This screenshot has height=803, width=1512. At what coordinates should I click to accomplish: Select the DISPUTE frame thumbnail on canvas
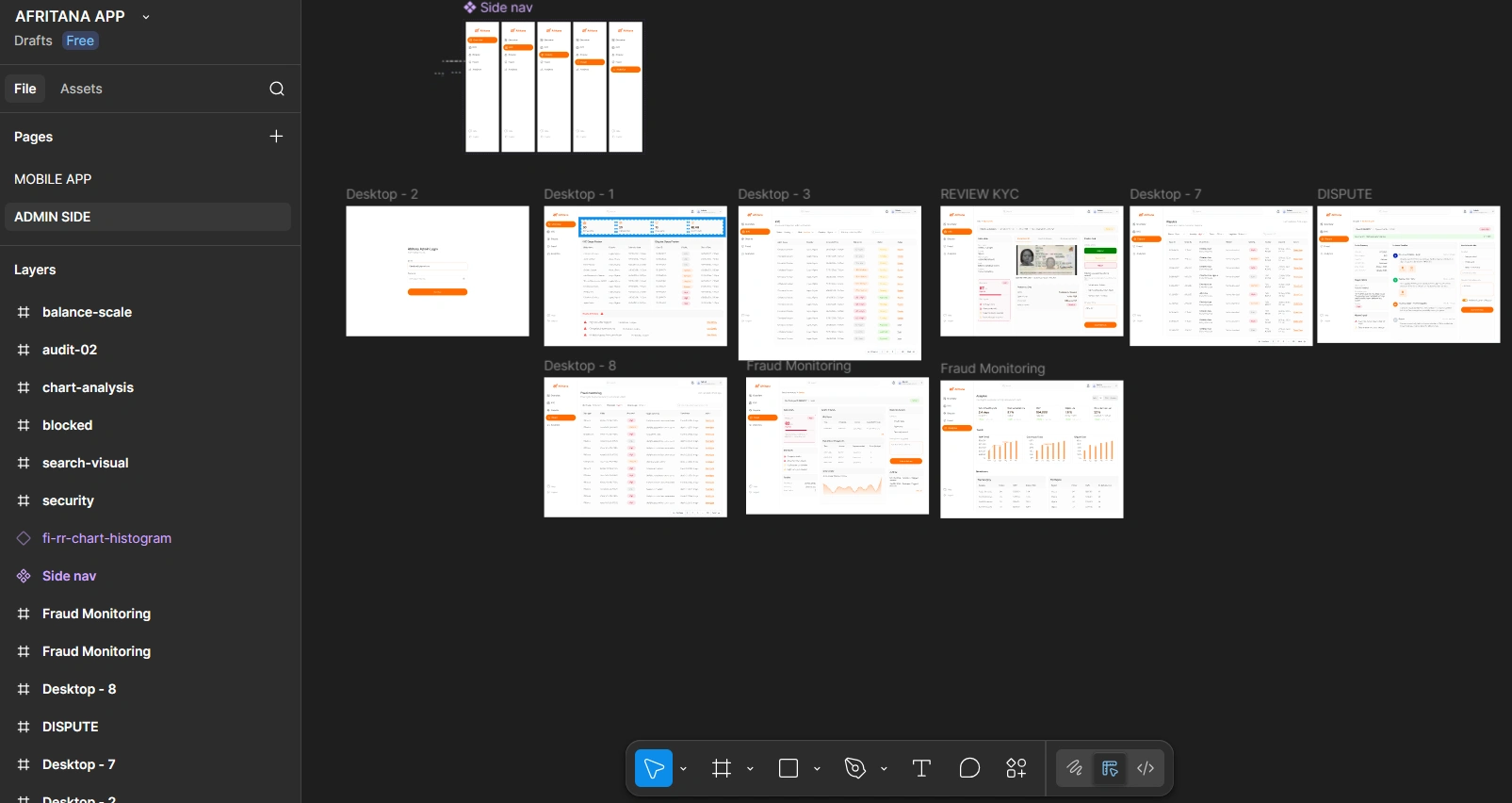click(x=1408, y=274)
